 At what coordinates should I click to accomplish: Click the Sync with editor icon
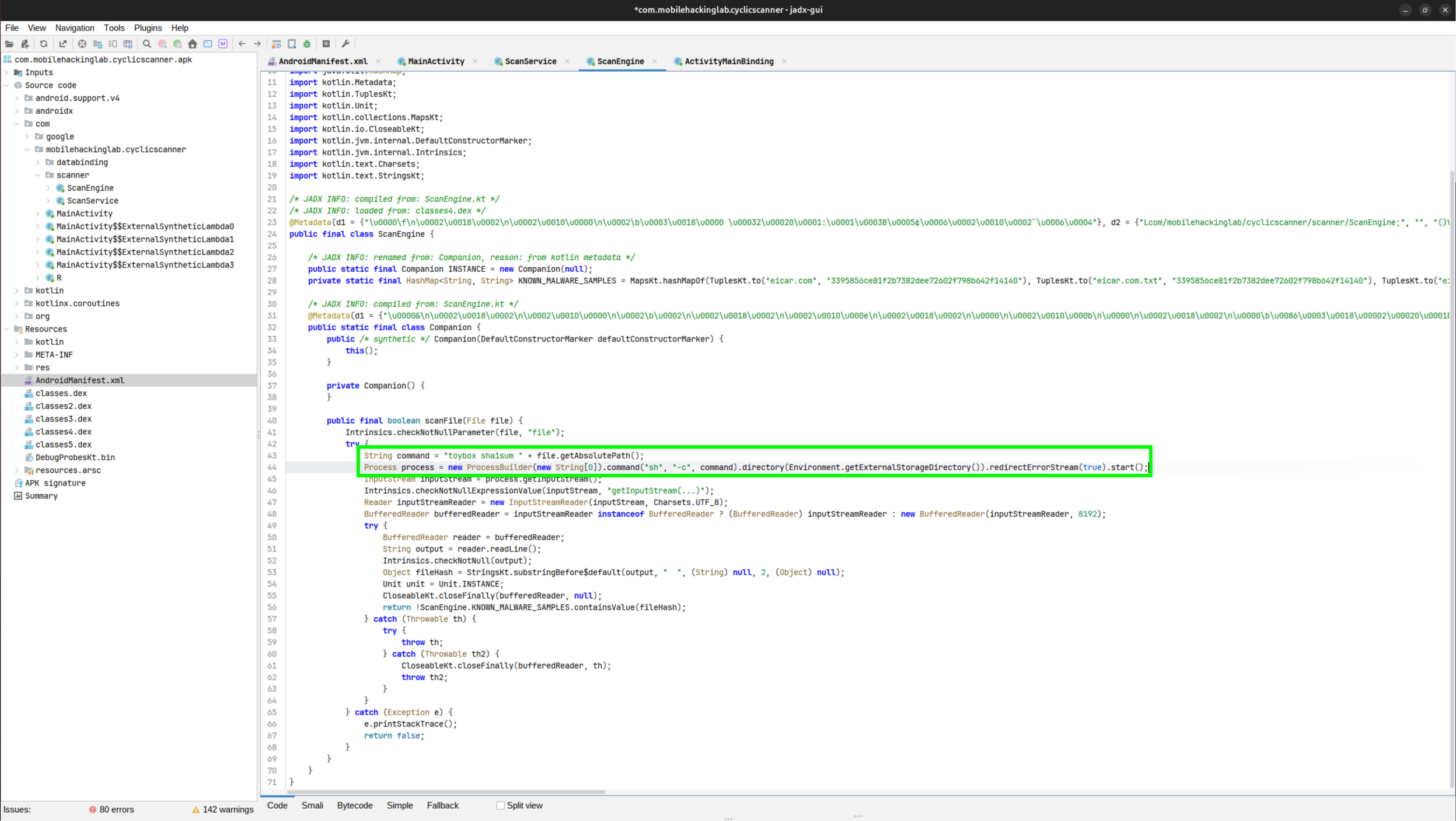[82, 44]
